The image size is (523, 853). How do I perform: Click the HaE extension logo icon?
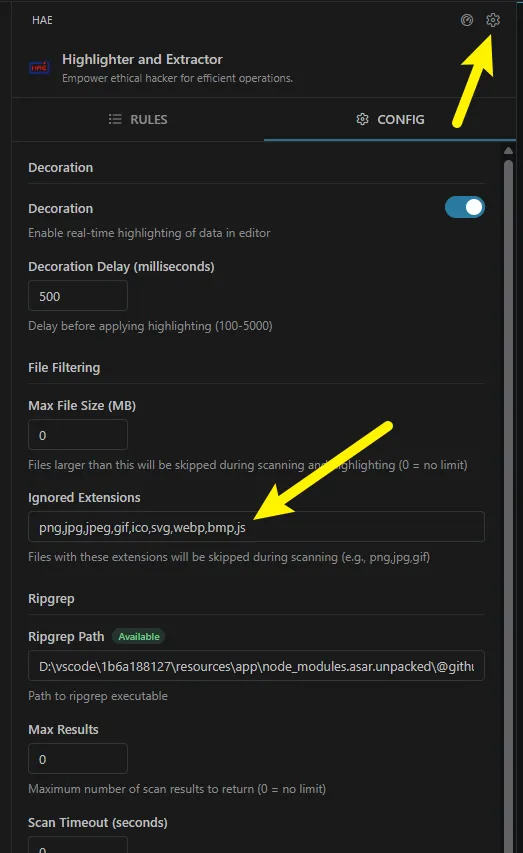pyautogui.click(x=39, y=68)
